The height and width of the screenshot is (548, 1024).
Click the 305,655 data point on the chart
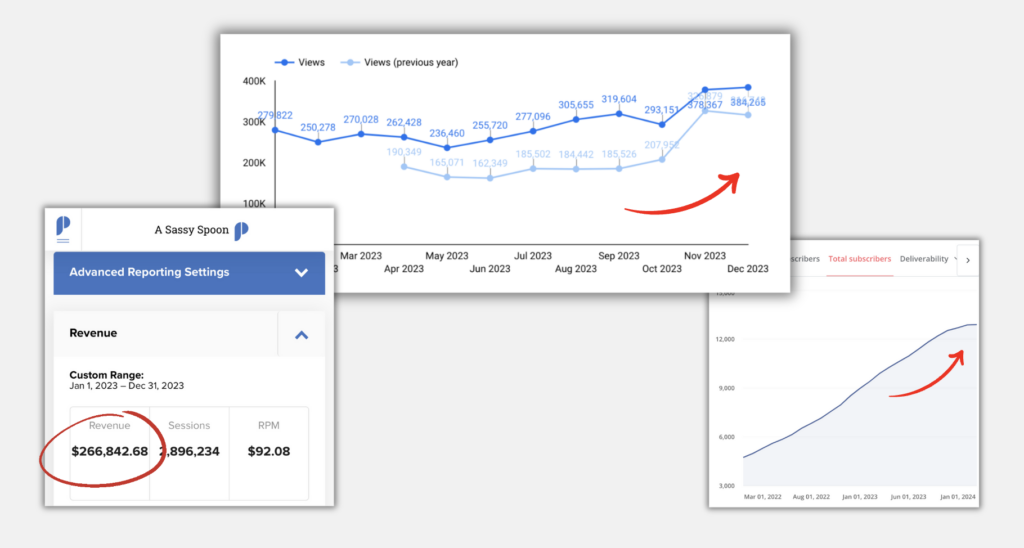point(576,120)
